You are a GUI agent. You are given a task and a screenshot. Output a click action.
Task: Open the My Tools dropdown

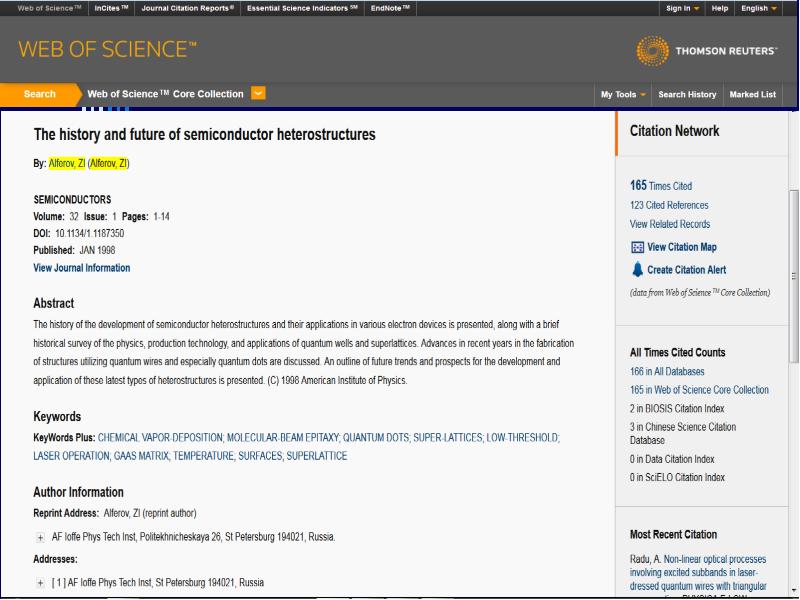tap(623, 94)
